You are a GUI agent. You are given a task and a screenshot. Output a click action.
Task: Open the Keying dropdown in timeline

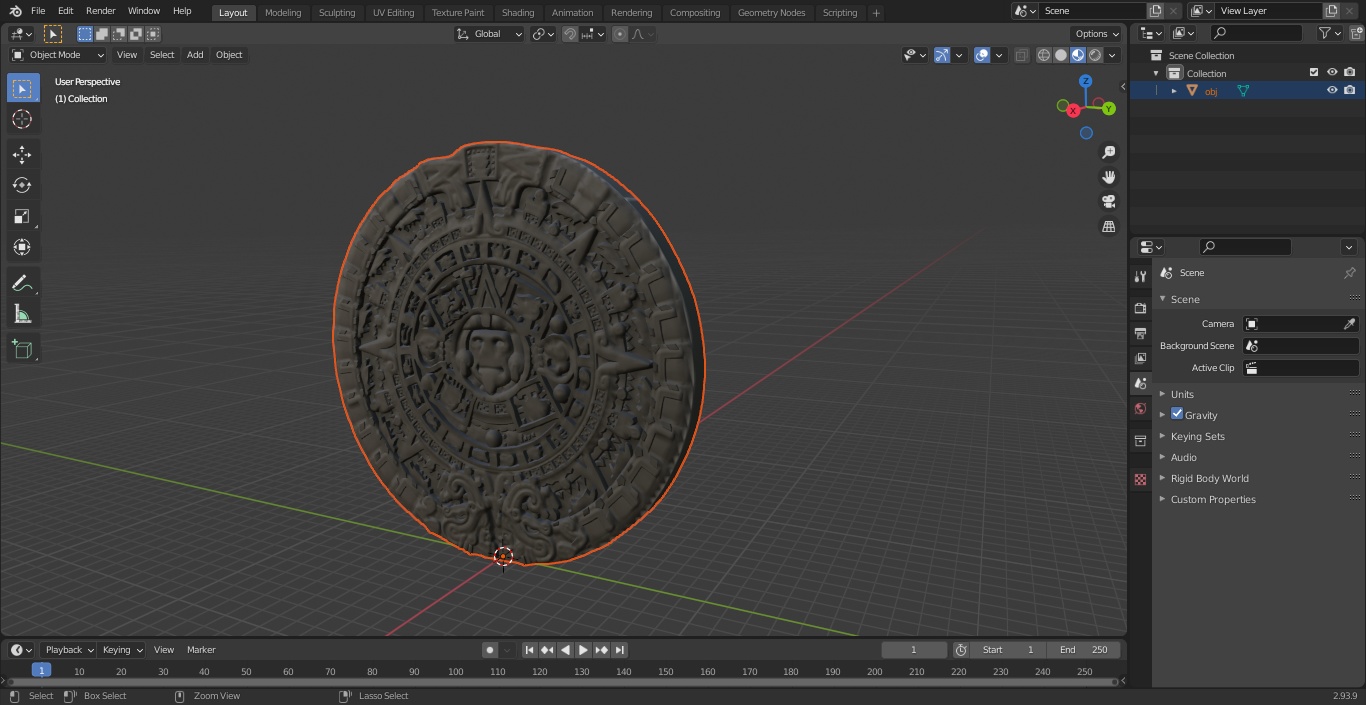click(x=122, y=650)
